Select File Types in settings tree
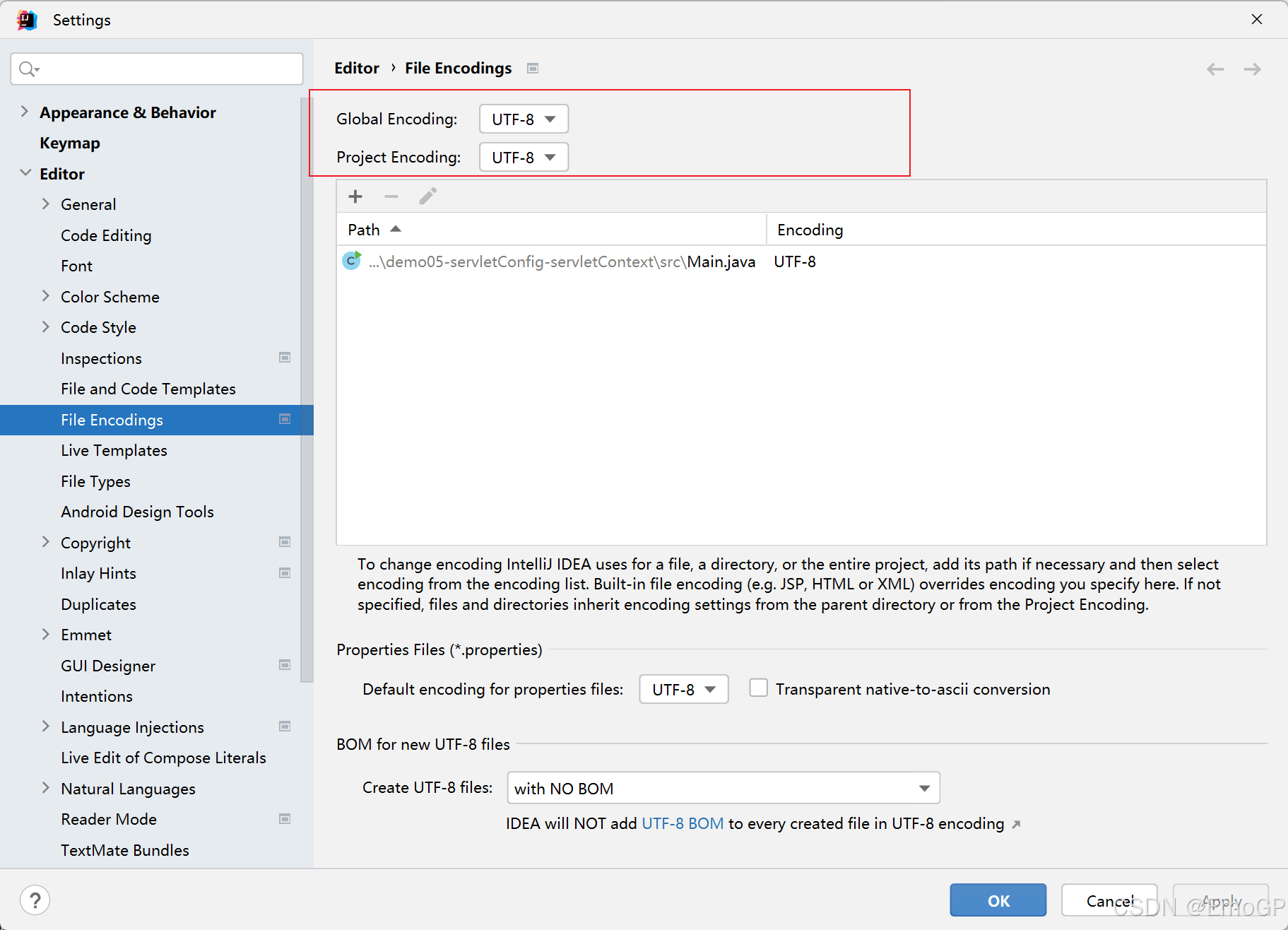Image resolution: width=1288 pixels, height=930 pixels. pos(95,481)
